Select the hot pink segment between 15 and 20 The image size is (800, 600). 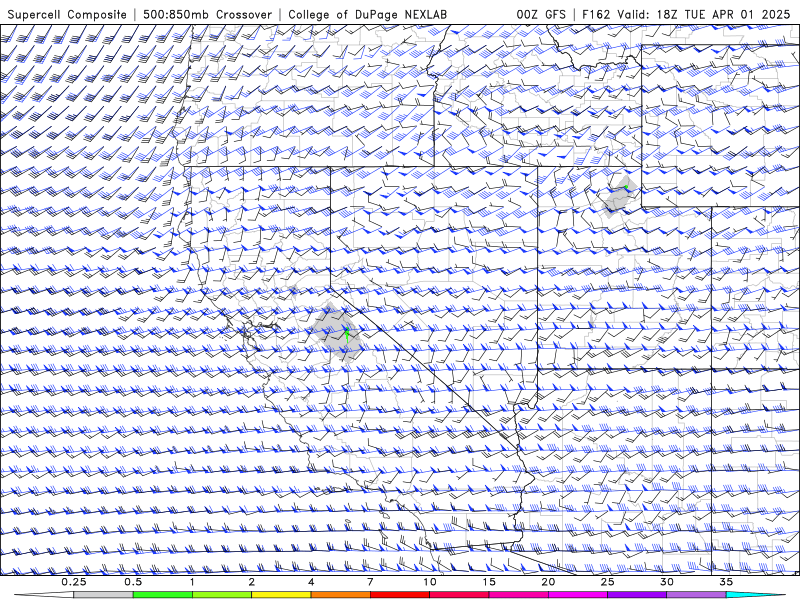518,595
